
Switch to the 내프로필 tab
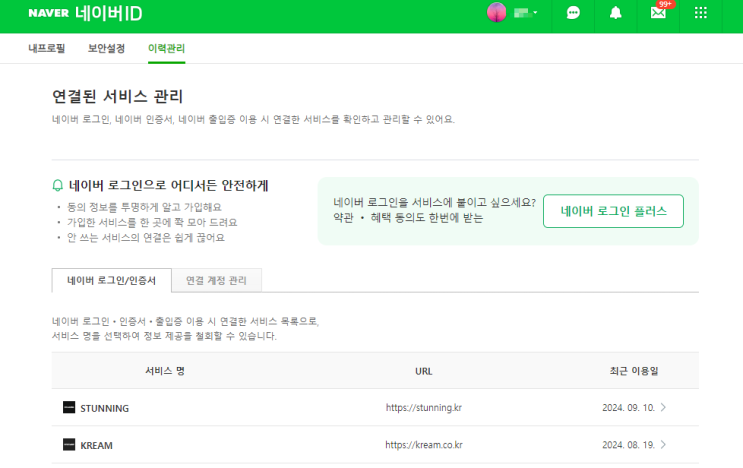(x=46, y=48)
